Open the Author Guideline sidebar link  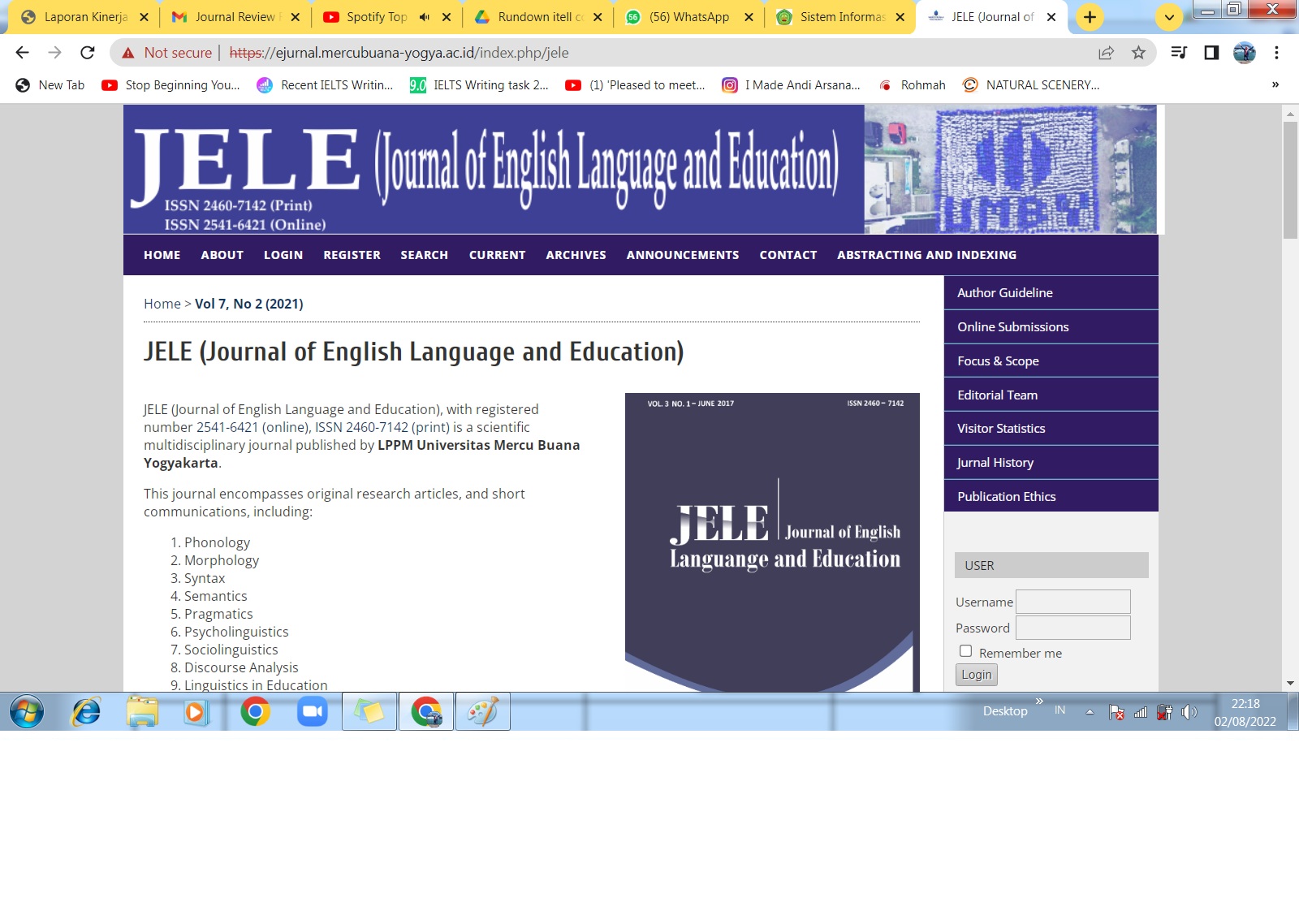[x=1004, y=293]
